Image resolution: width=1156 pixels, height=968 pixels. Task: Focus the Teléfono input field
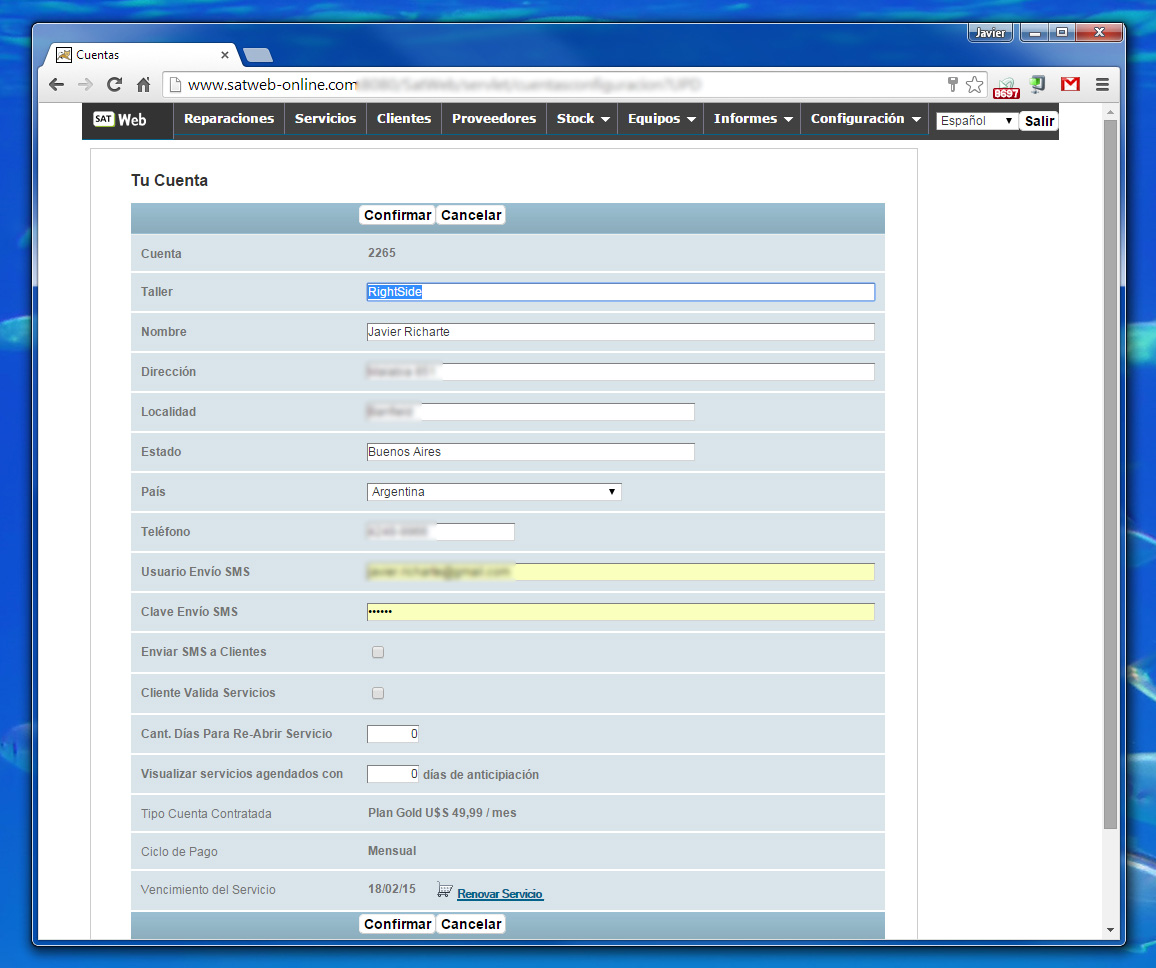(x=441, y=532)
